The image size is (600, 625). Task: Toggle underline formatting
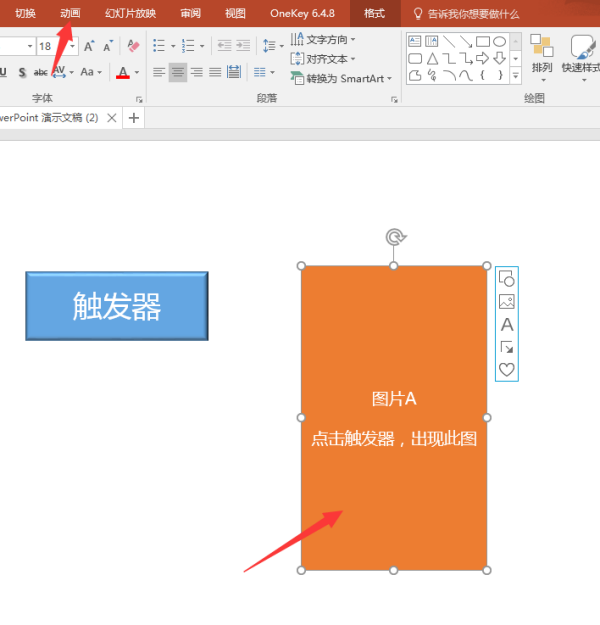pyautogui.click(x=3, y=72)
